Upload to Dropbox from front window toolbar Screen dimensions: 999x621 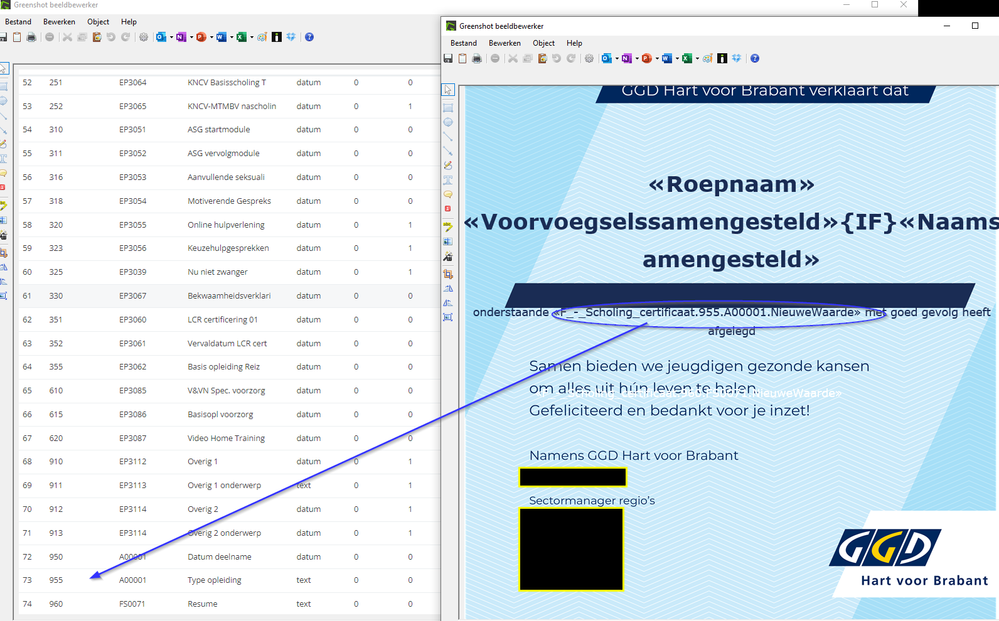[737, 59]
